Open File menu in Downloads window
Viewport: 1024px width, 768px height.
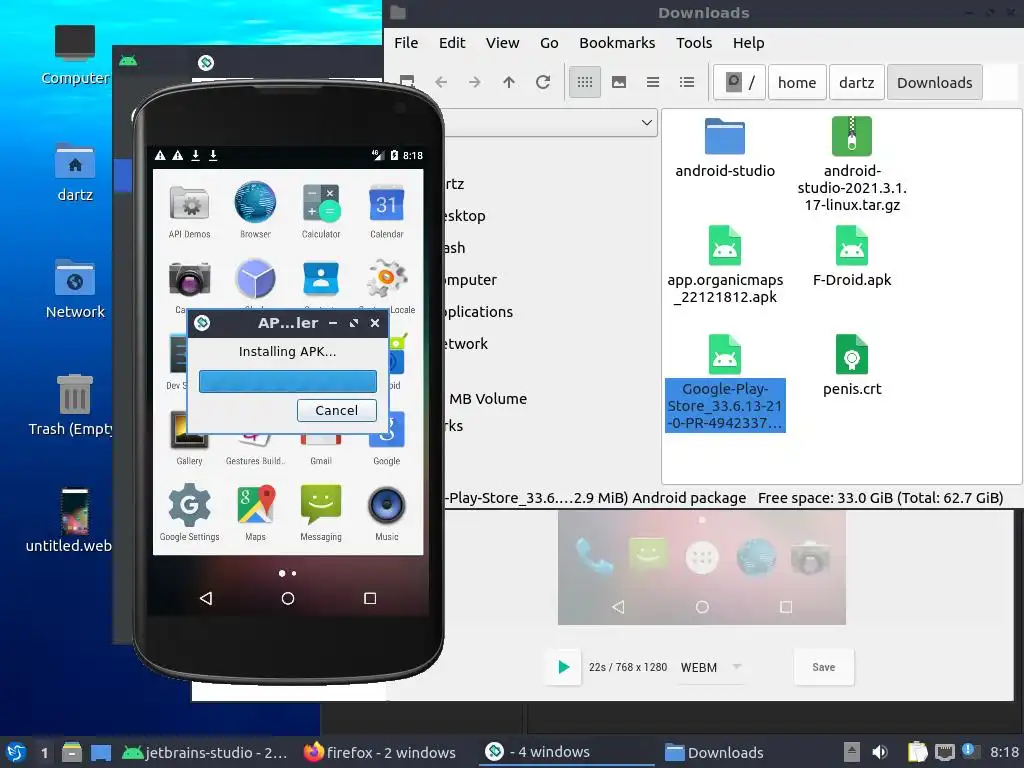click(406, 42)
